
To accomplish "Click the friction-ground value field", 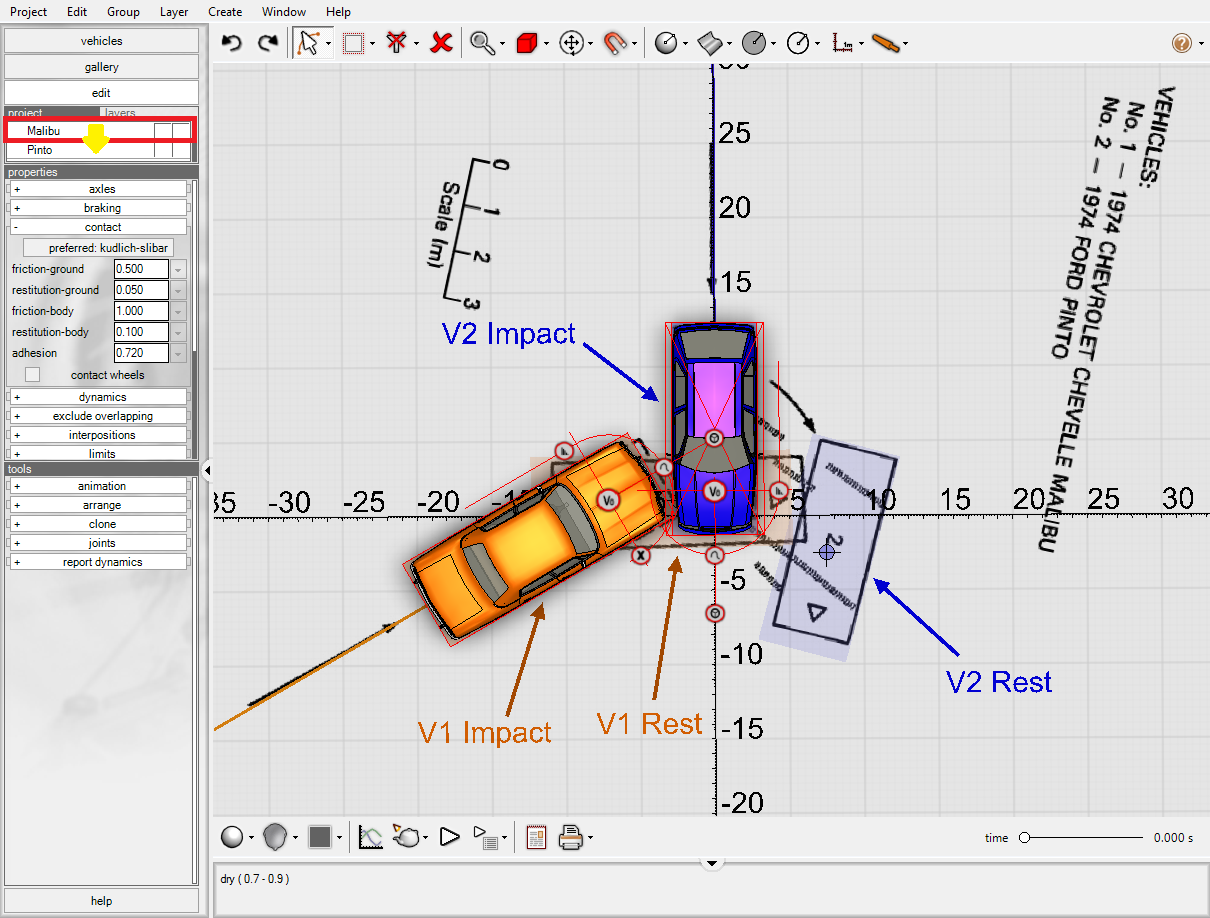I will 141,269.
